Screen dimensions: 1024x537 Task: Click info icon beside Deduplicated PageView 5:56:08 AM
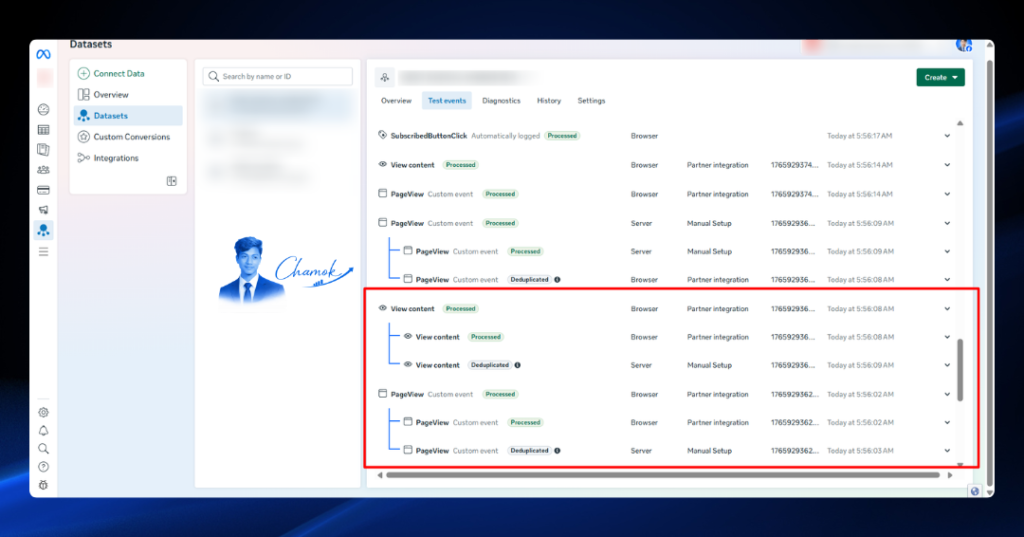(x=557, y=280)
